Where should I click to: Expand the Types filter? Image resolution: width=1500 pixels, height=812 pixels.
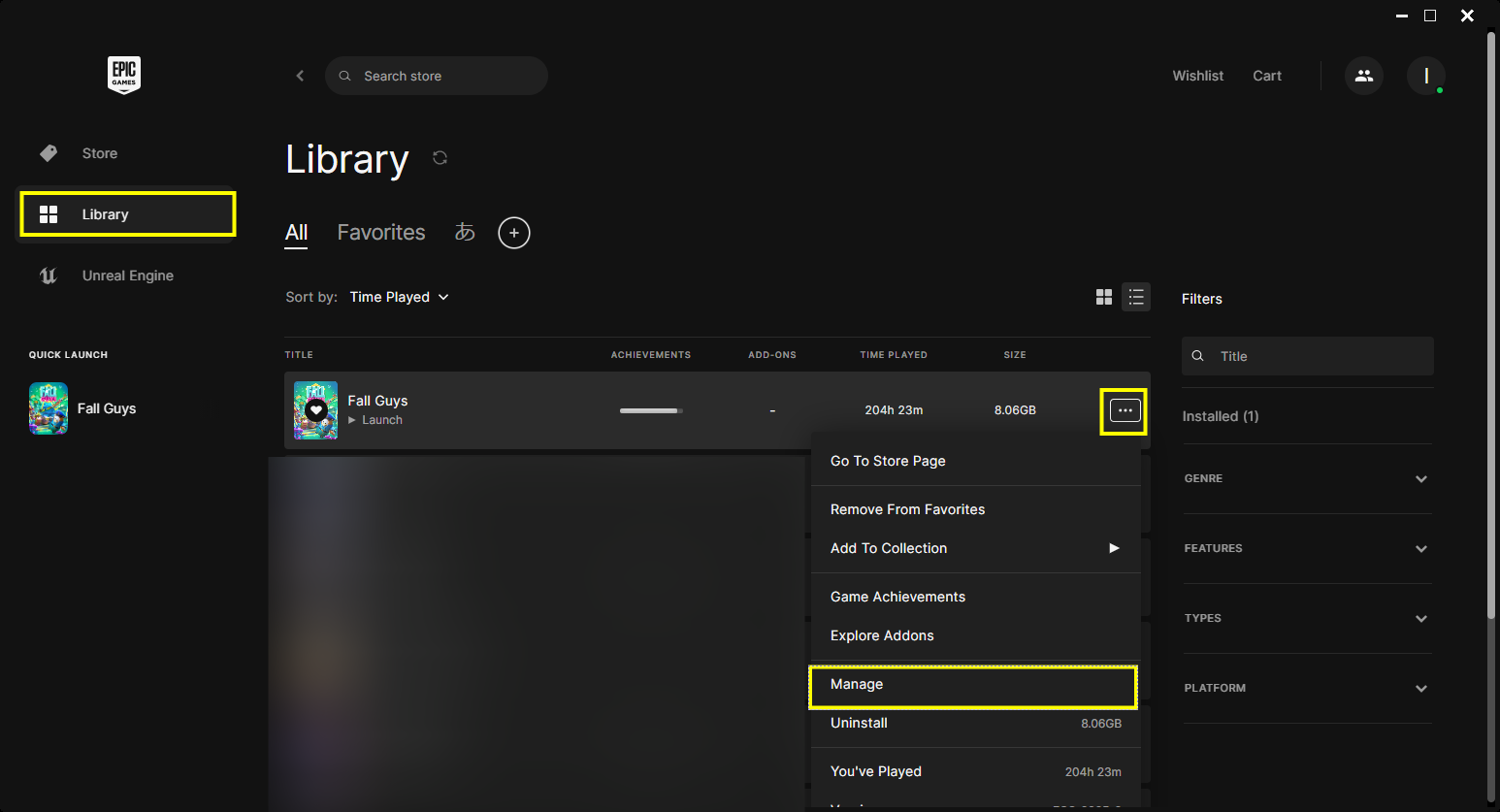(x=1307, y=618)
